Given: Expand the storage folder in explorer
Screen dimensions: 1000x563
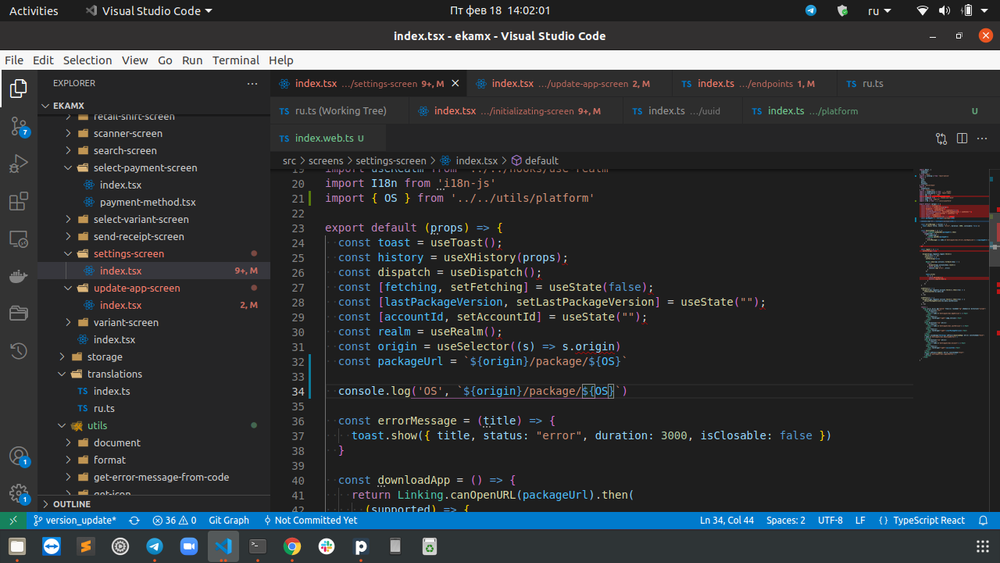Looking at the screenshot, I should 104,357.
